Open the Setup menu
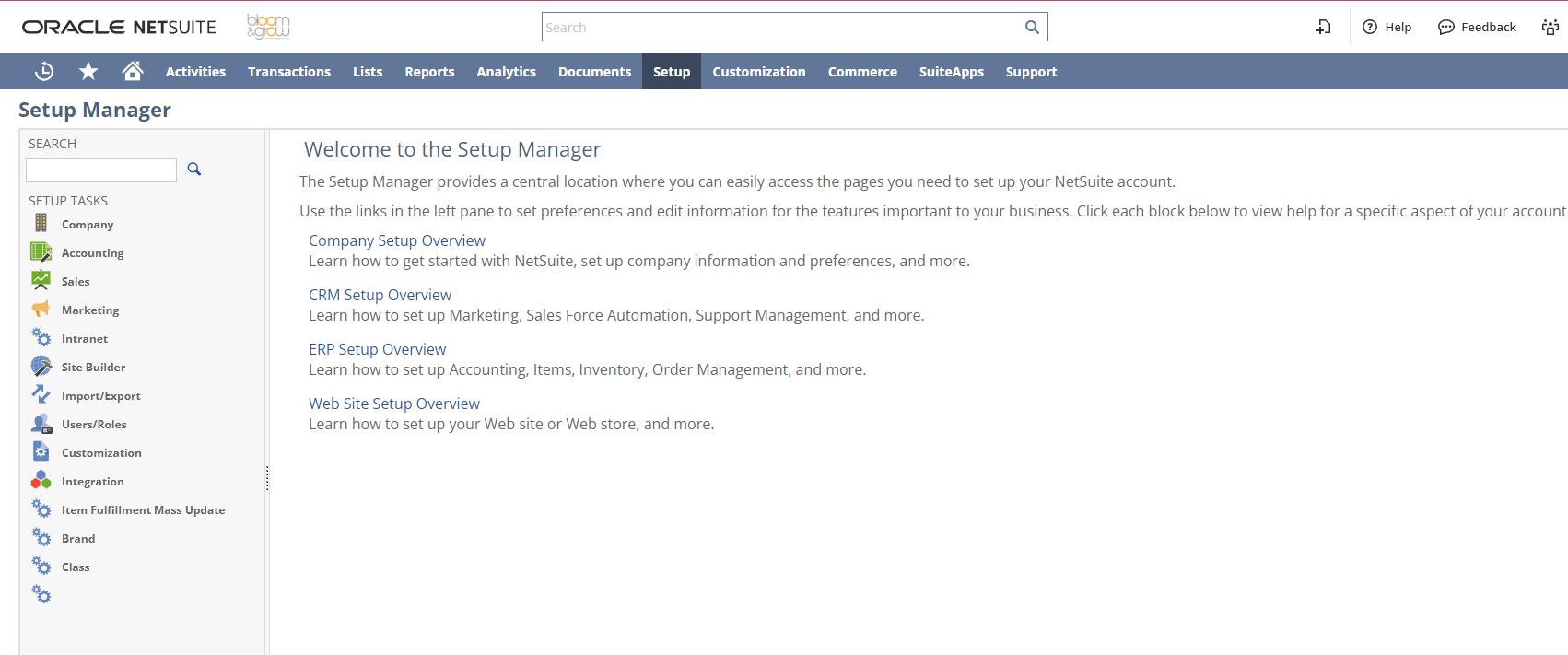The image size is (1568, 655). 672,72
